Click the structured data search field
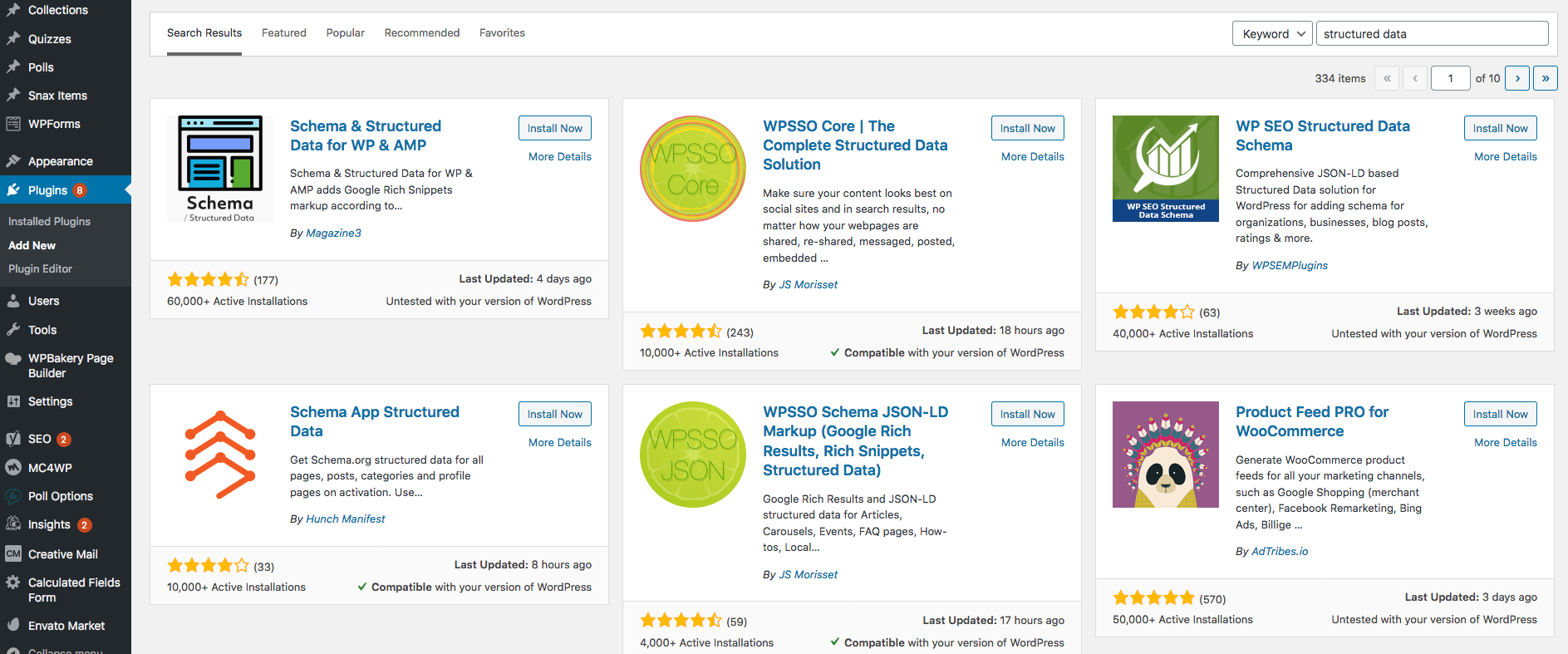The width and height of the screenshot is (1568, 654). [x=1432, y=34]
